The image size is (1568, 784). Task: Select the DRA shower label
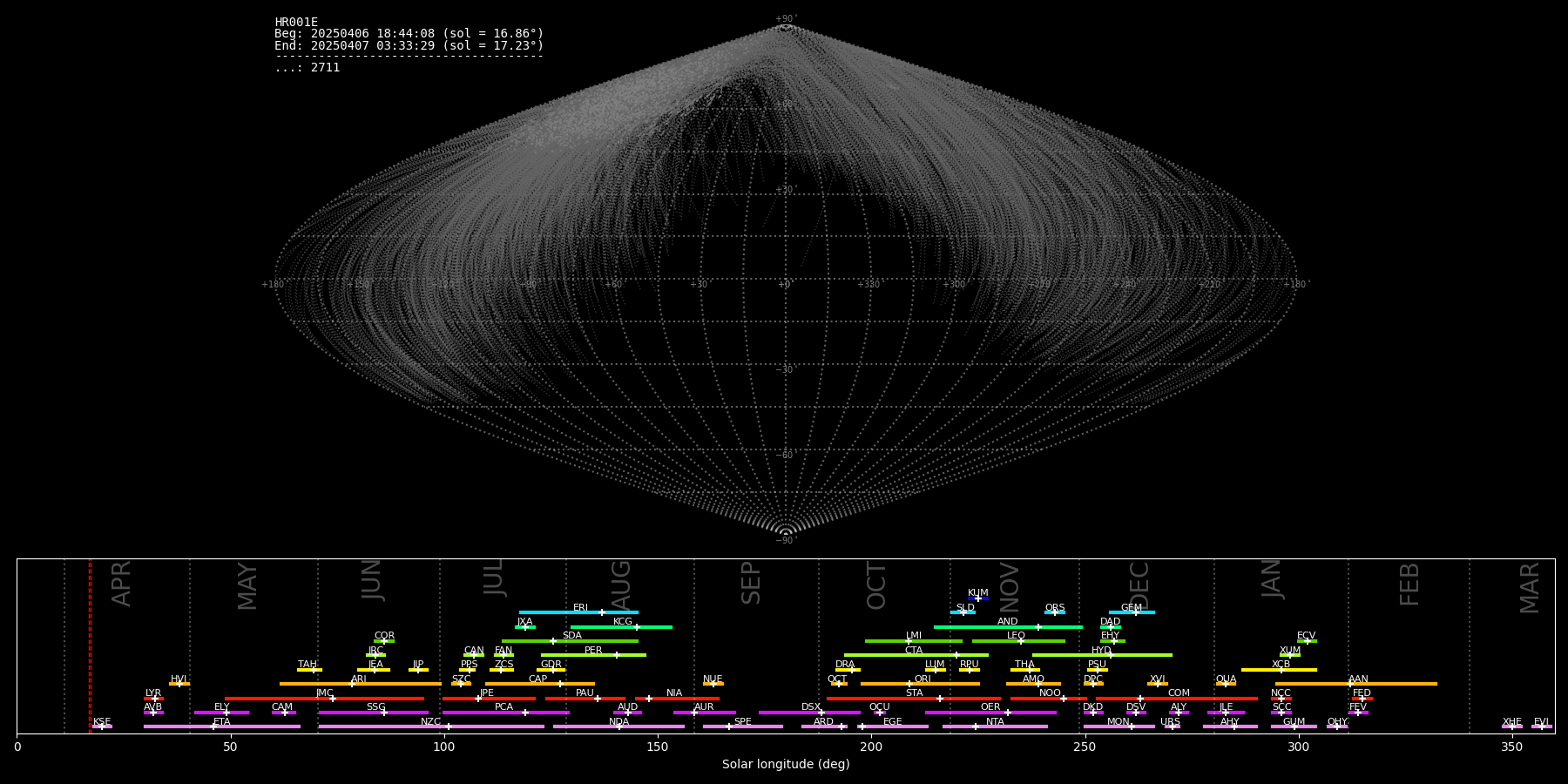coord(845,665)
